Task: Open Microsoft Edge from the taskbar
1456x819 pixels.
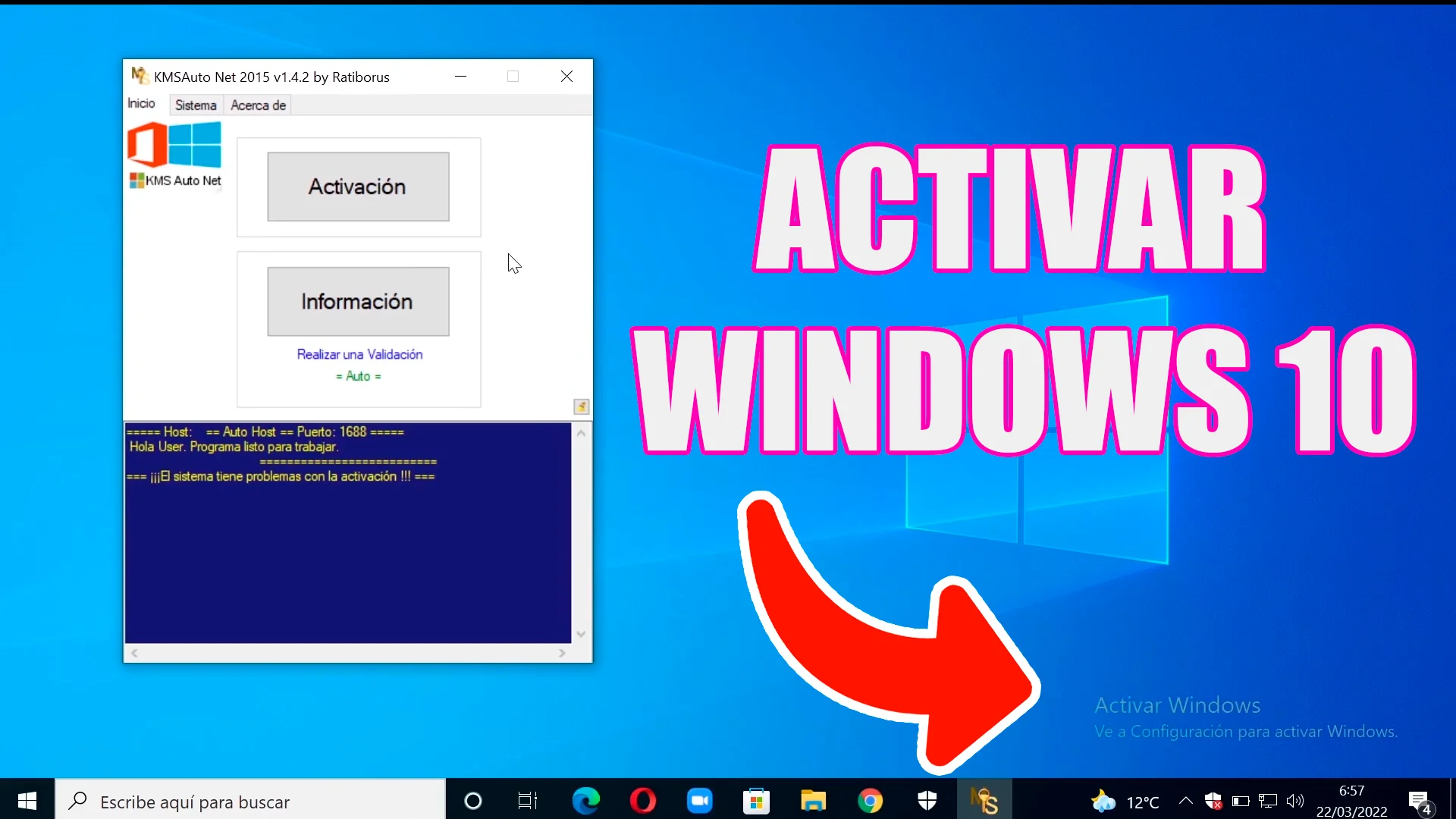Action: (585, 801)
